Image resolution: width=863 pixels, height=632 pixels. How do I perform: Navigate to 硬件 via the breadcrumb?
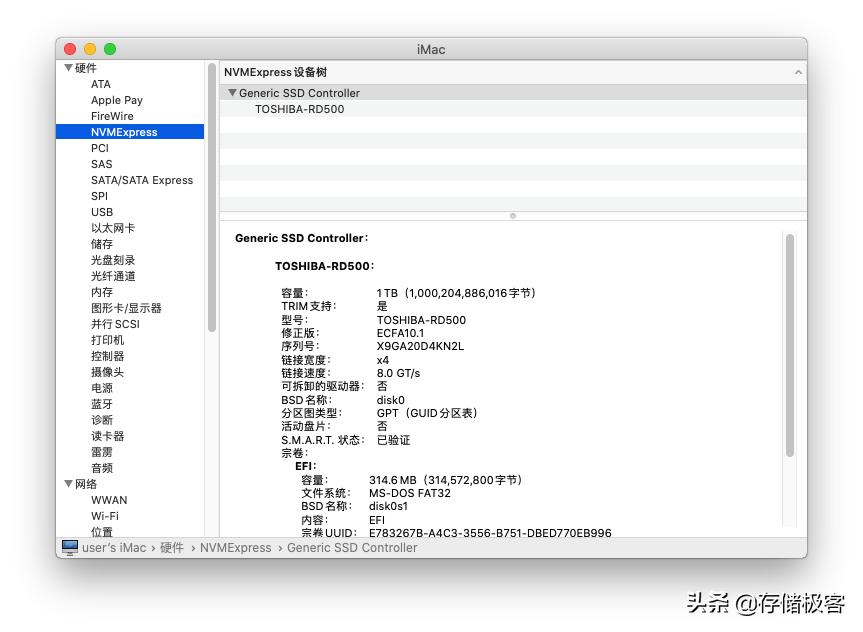[170, 547]
